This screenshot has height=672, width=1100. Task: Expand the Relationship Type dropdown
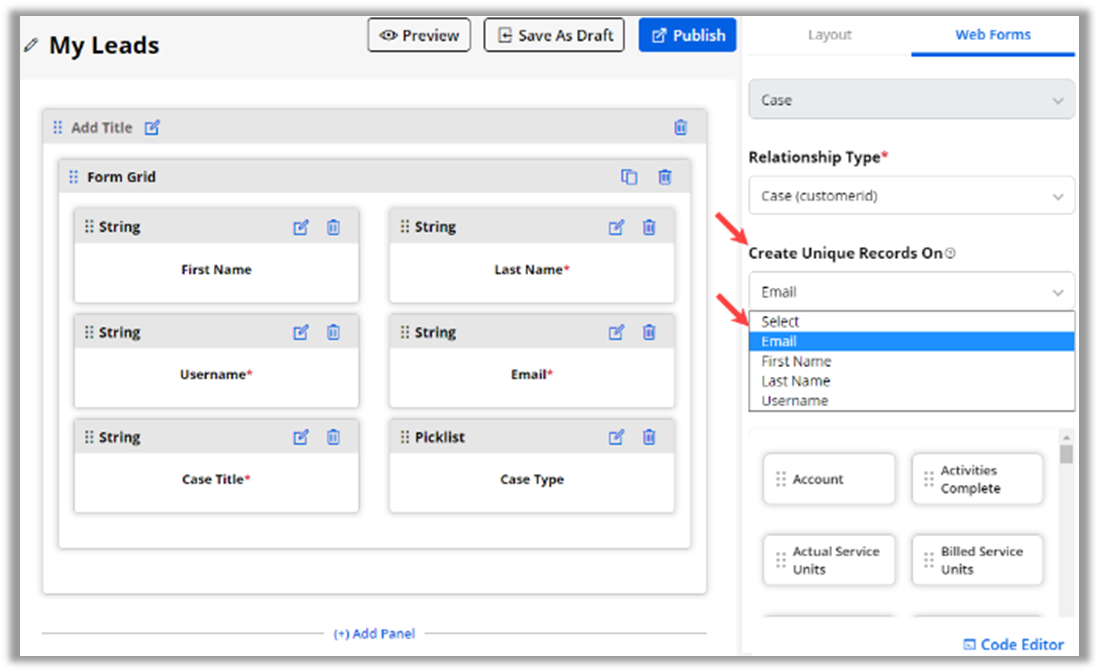911,196
